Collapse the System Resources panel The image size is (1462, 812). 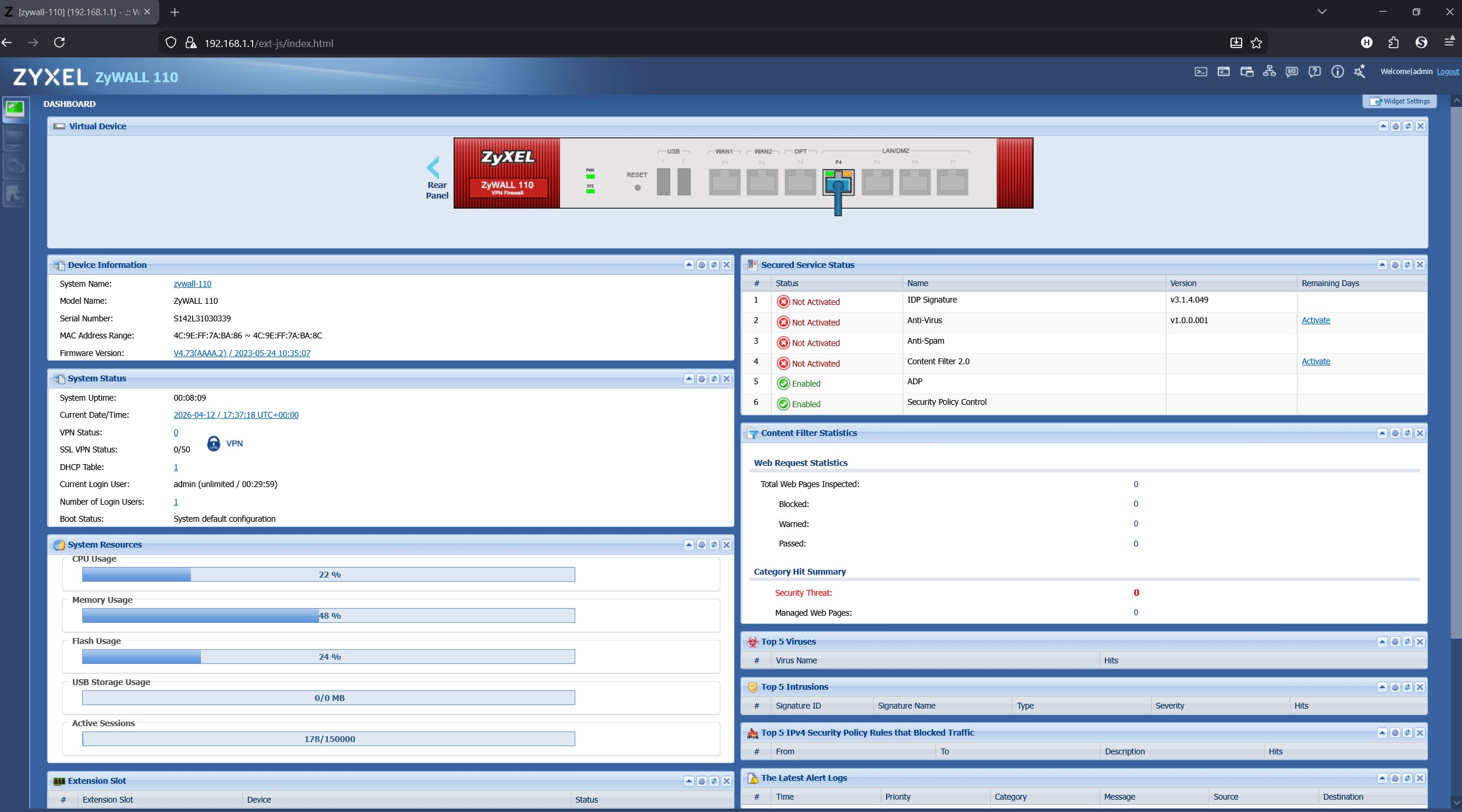[689, 545]
